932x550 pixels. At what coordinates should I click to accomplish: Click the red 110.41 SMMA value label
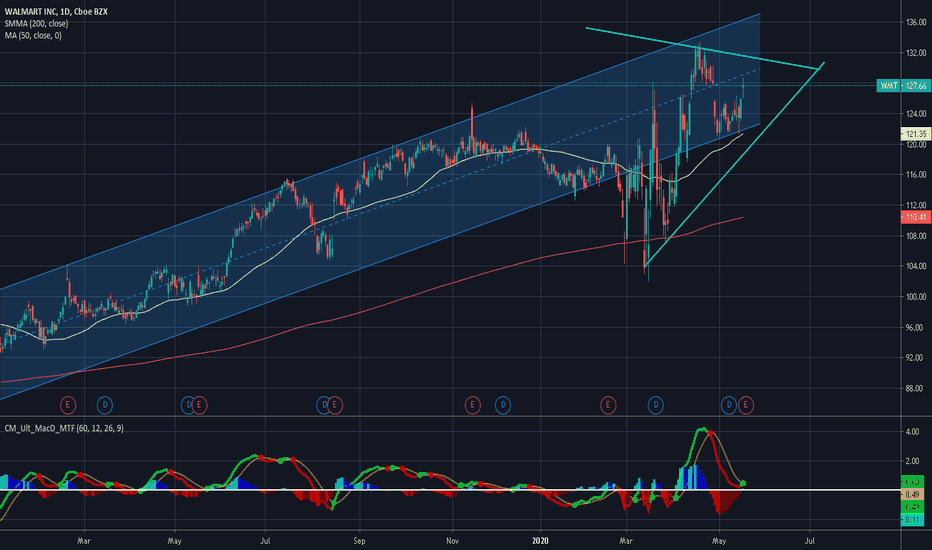click(916, 217)
